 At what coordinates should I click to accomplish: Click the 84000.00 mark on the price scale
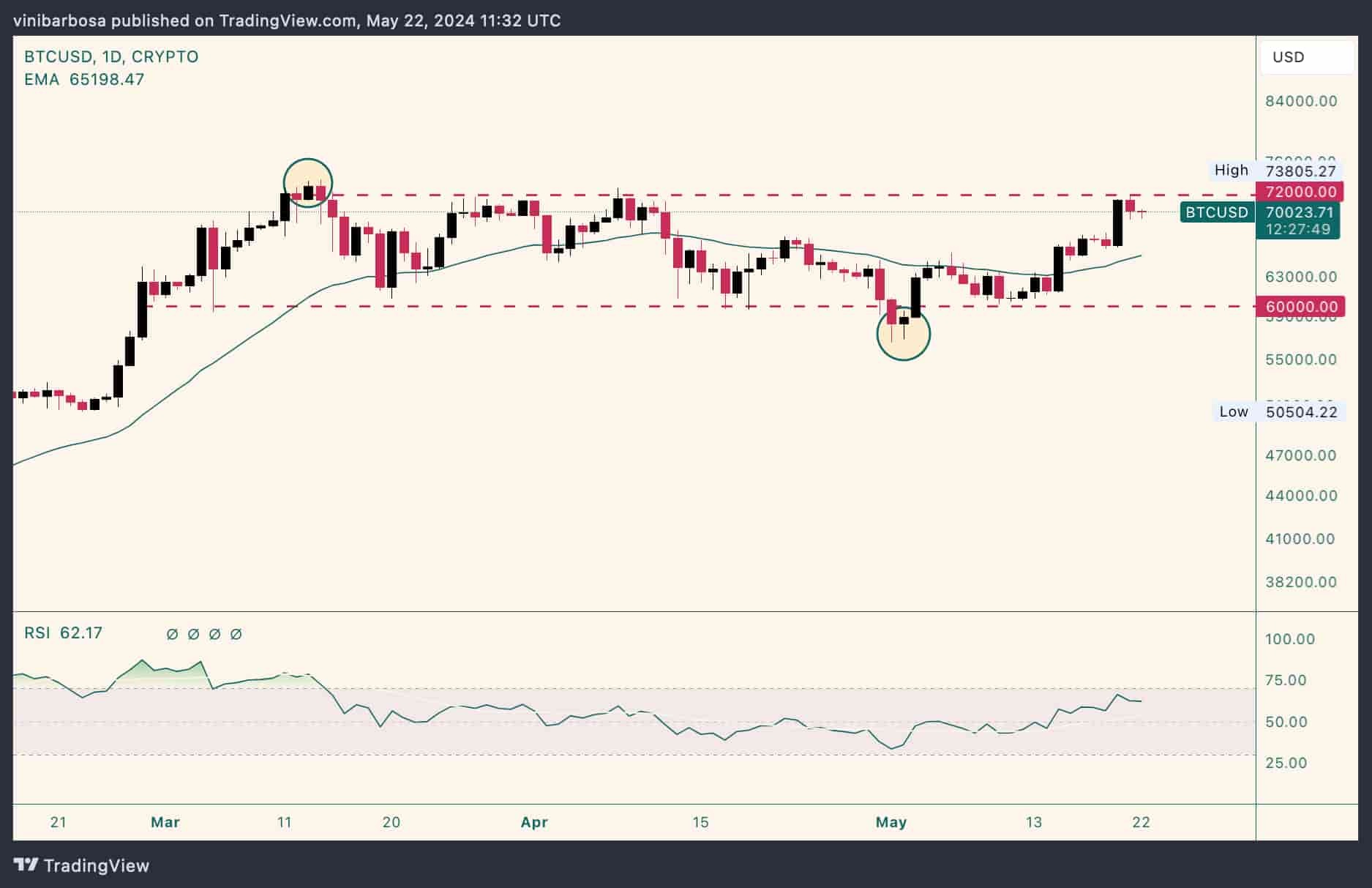pos(1301,101)
